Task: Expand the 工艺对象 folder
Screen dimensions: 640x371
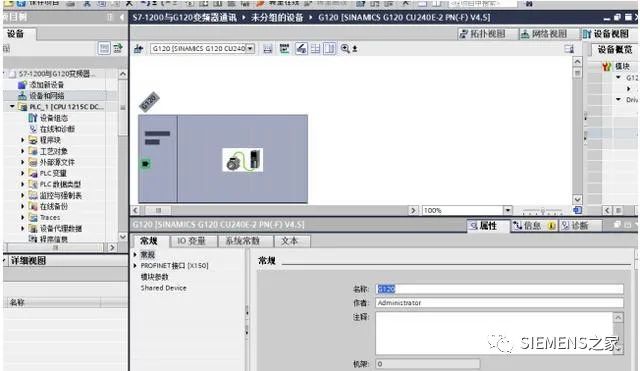Action: 22,151
